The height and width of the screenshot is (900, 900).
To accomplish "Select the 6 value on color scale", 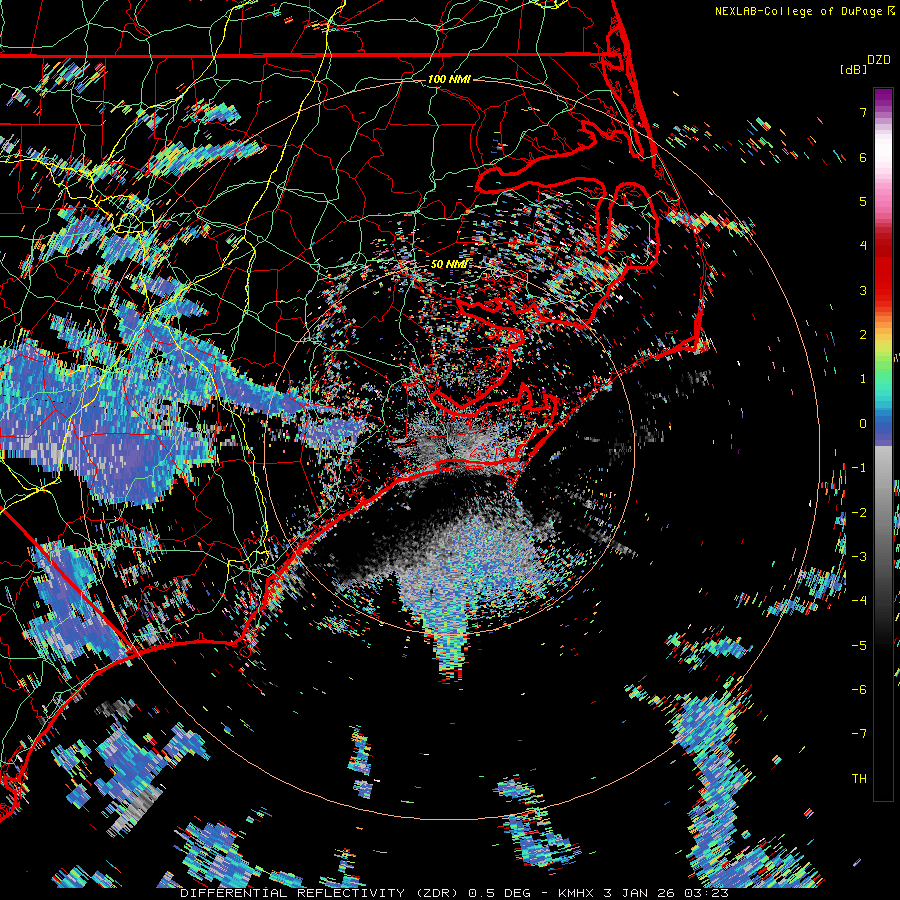I will point(863,157).
